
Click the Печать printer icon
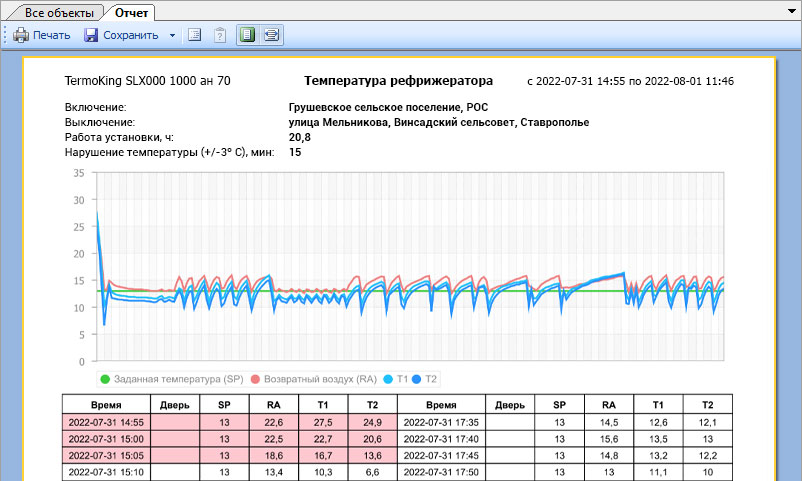21,35
